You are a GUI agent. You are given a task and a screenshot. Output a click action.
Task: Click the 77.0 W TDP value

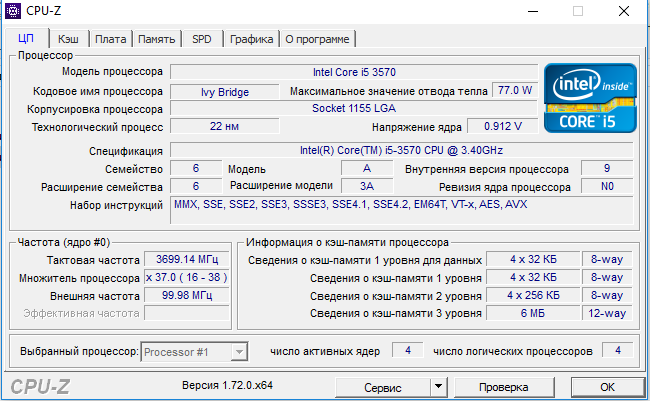point(515,90)
